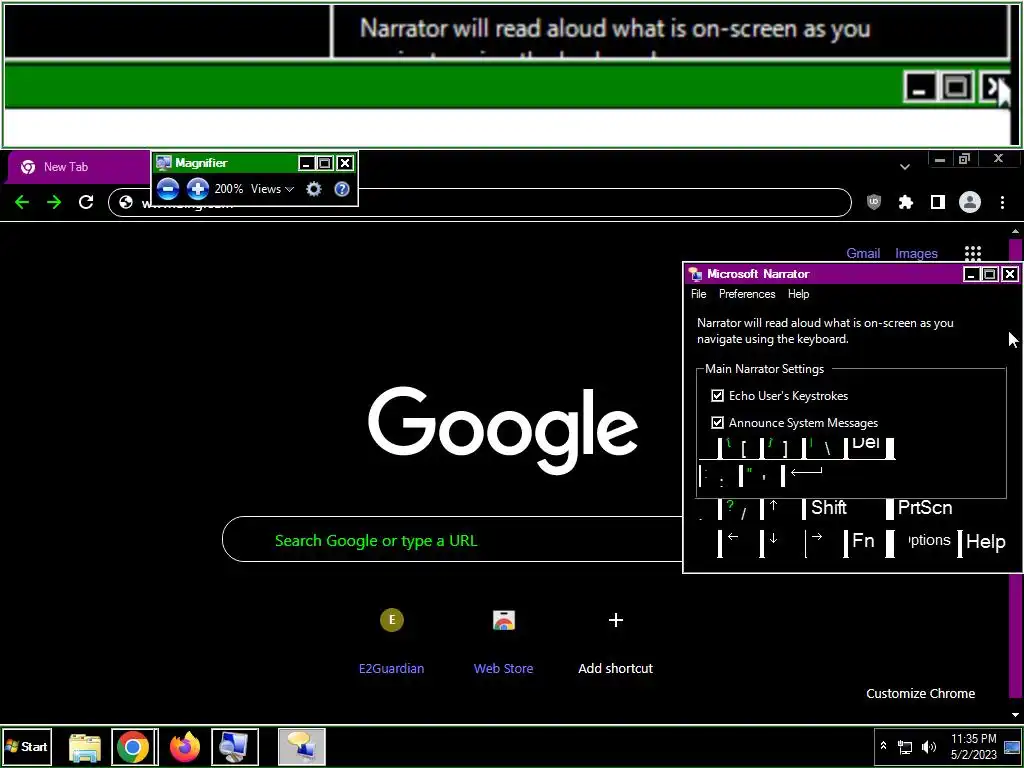Open Magnifier taskbar icon
The height and width of the screenshot is (768, 1024).
click(234, 746)
